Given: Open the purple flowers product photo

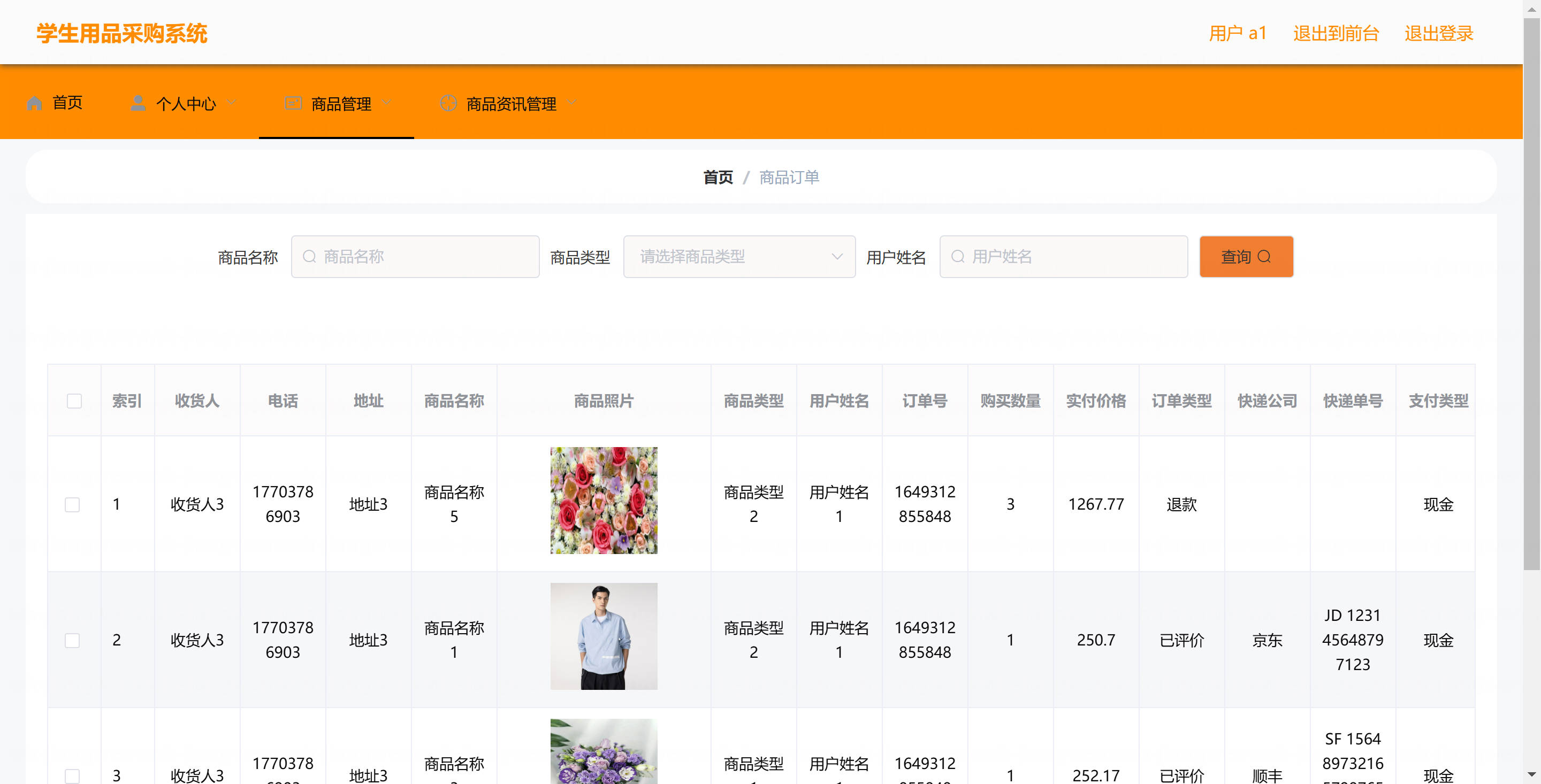Looking at the screenshot, I should 604,751.
